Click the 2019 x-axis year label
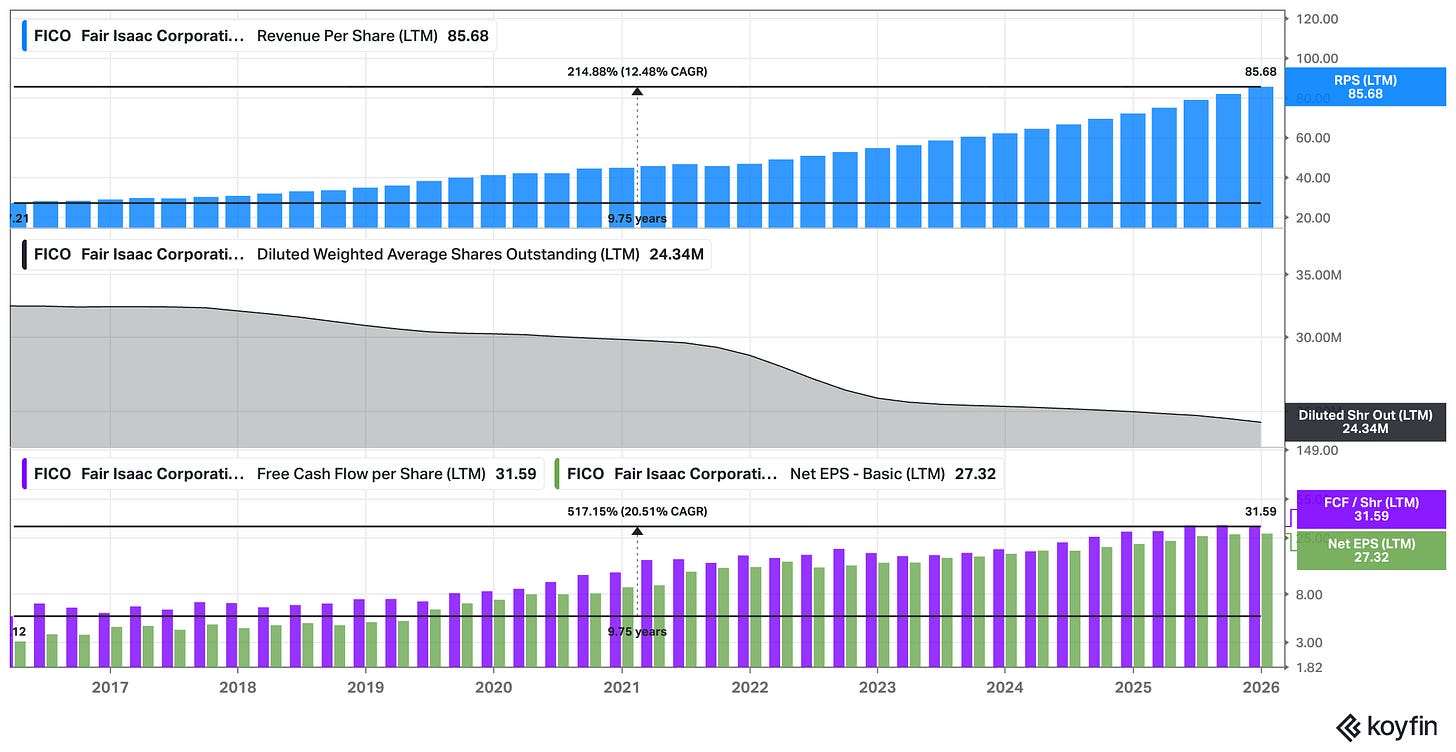Screen dimensions: 1456x752 365,687
